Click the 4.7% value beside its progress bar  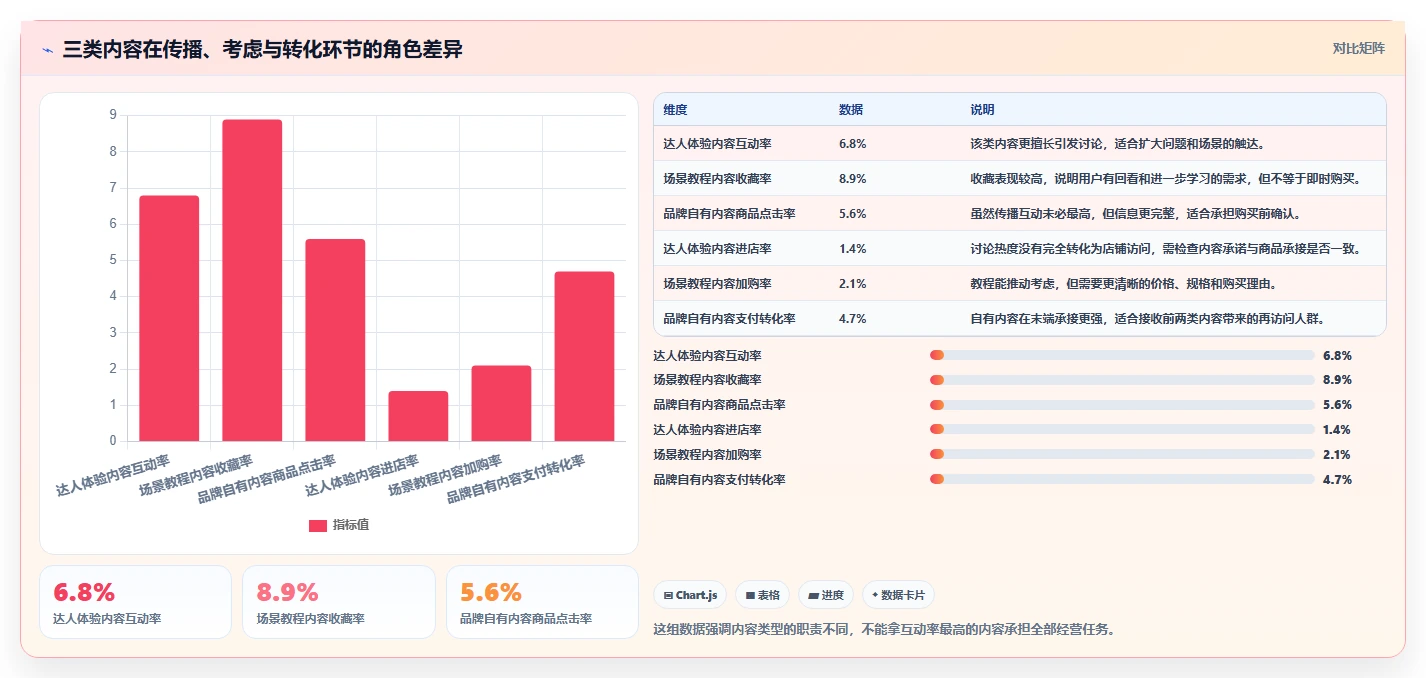[x=1337, y=480]
